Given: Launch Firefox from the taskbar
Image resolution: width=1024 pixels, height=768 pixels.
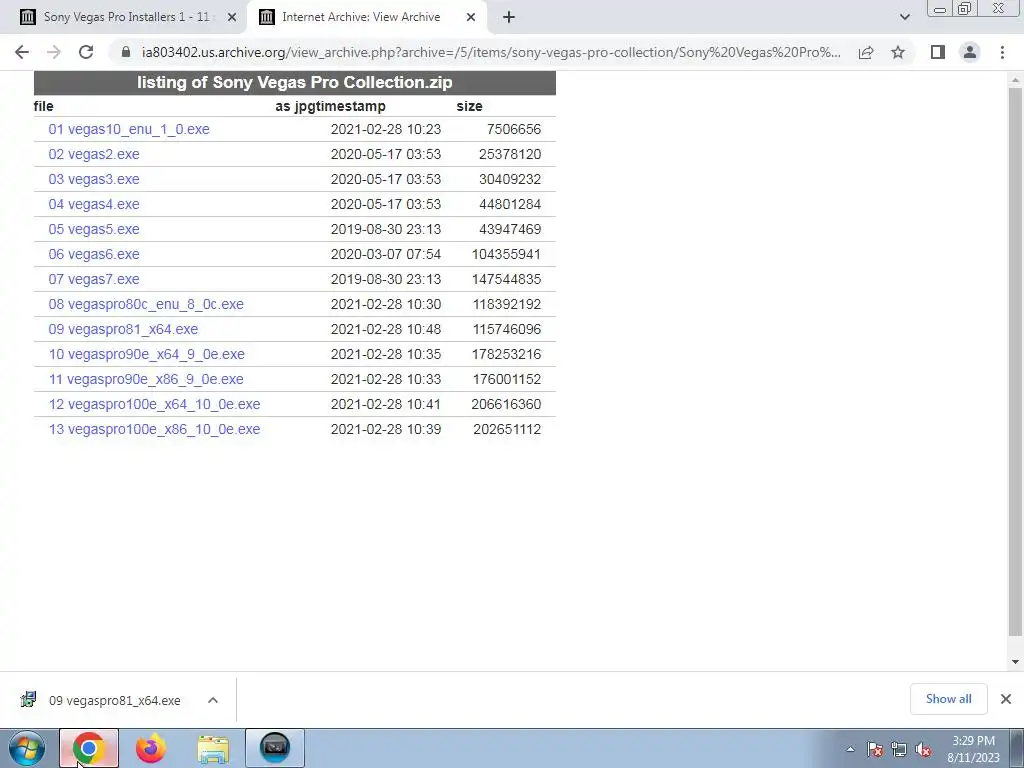Looking at the screenshot, I should [x=151, y=748].
